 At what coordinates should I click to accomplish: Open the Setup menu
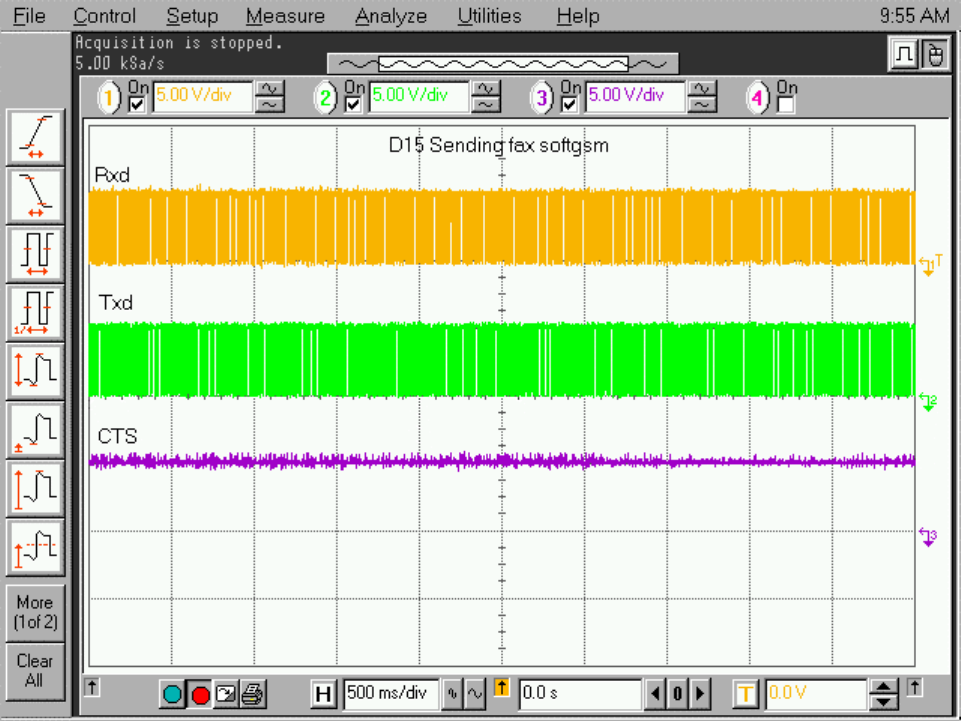[192, 16]
